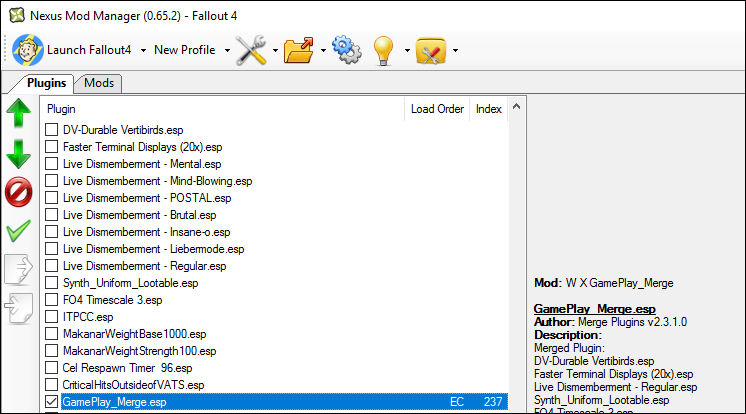This screenshot has height=414, width=746.
Task: Click index value 237
Action: click(x=493, y=402)
